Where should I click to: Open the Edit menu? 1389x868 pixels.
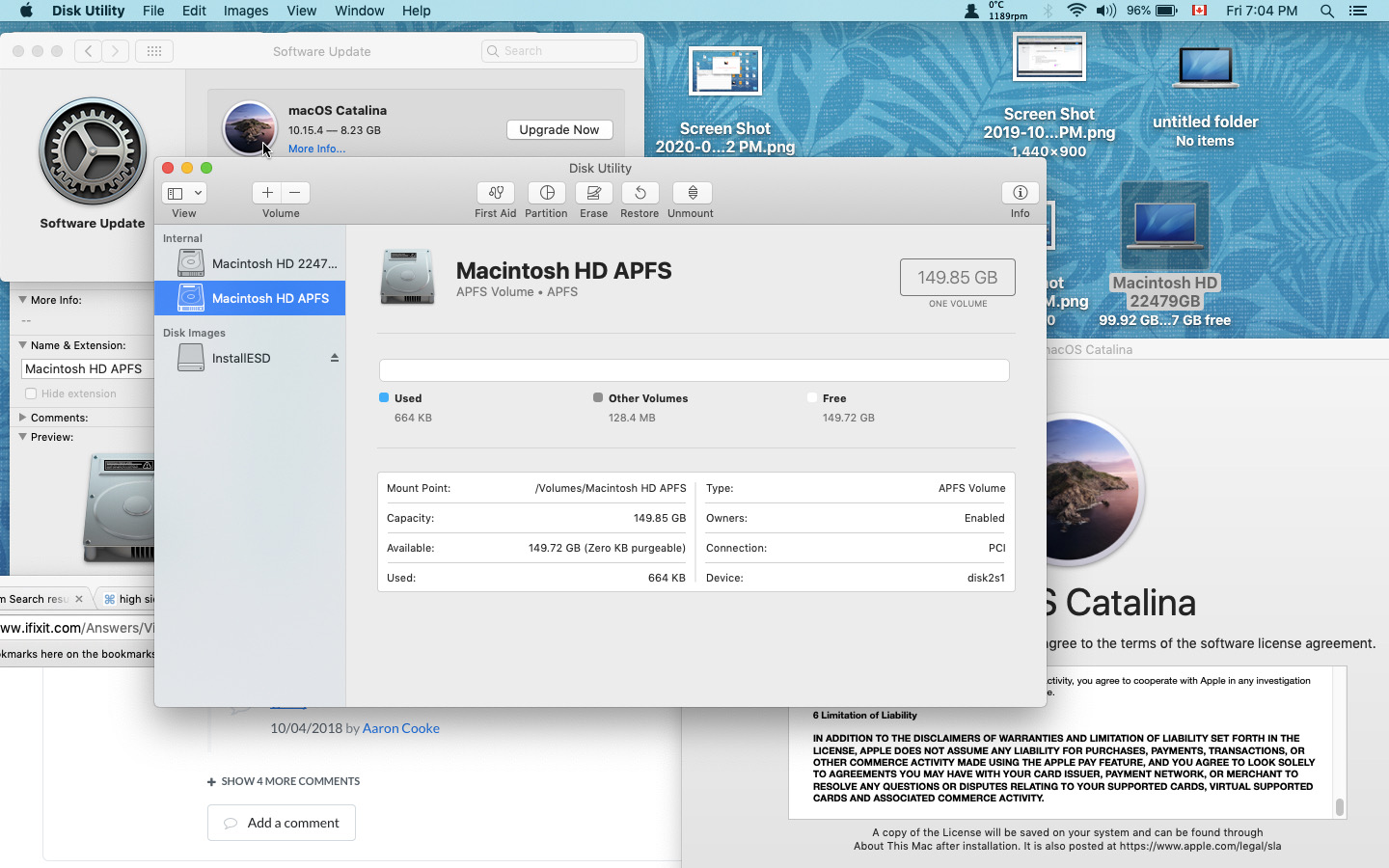(x=194, y=11)
